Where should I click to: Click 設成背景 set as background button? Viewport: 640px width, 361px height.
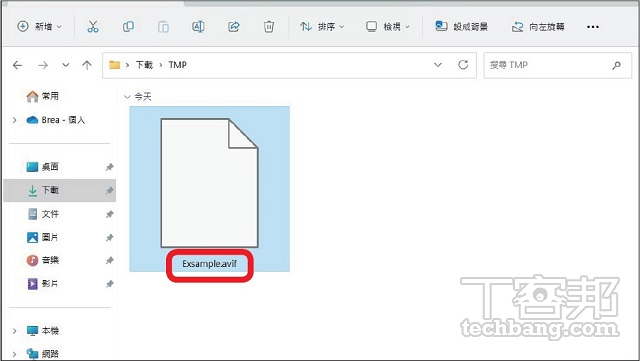[462, 27]
